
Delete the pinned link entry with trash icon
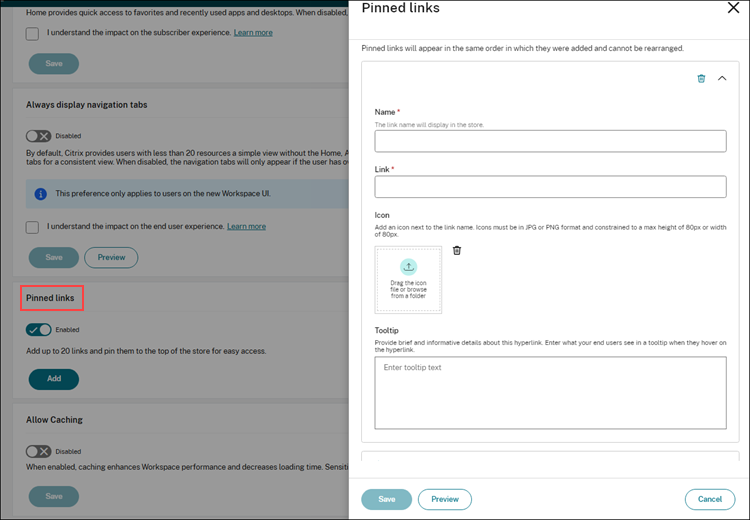point(701,78)
